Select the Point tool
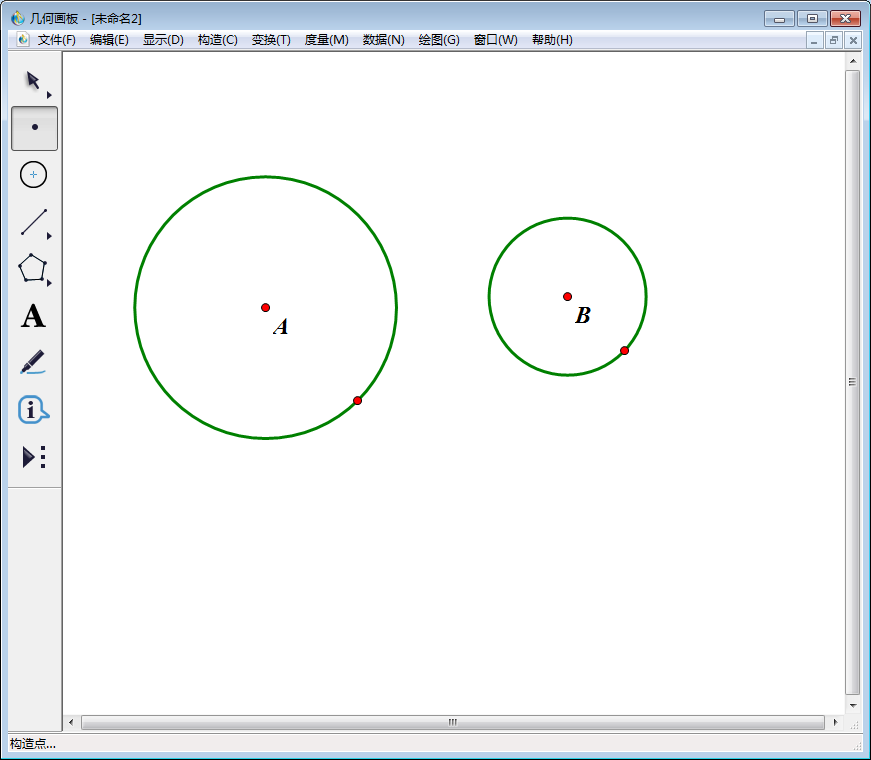This screenshot has height=760, width=871. tap(34, 128)
